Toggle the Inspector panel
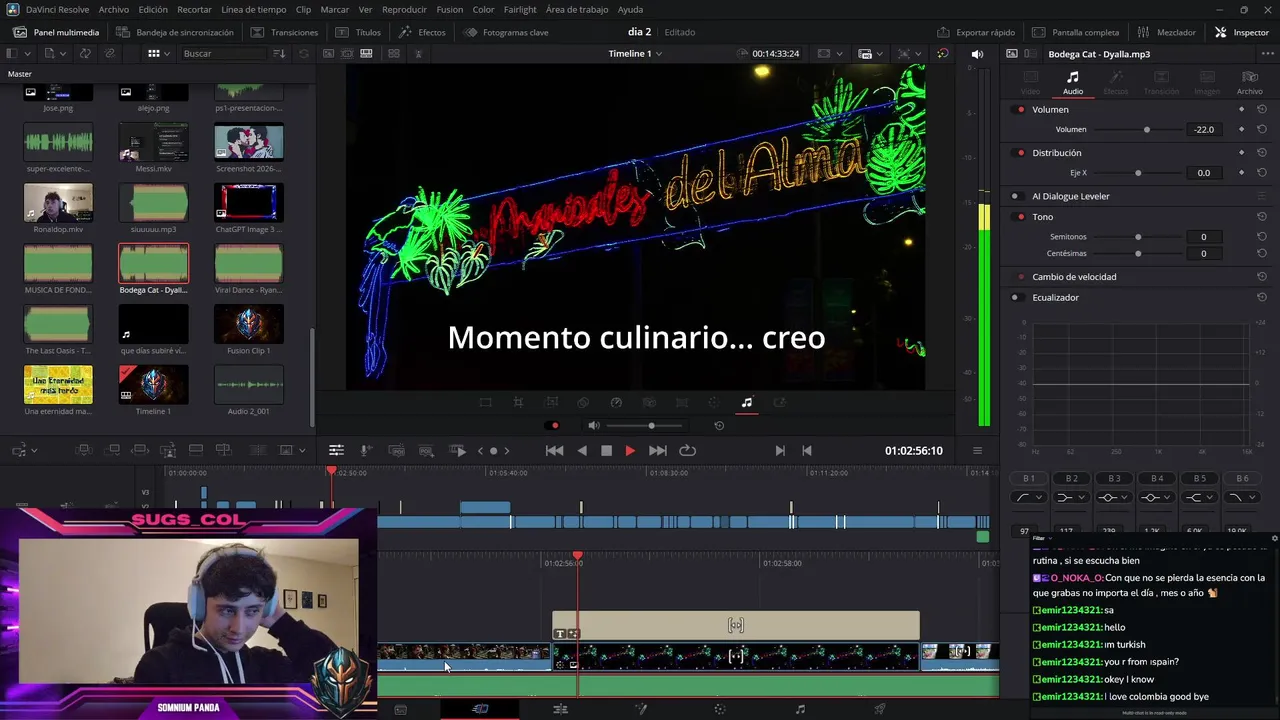1280x720 pixels. (1241, 32)
